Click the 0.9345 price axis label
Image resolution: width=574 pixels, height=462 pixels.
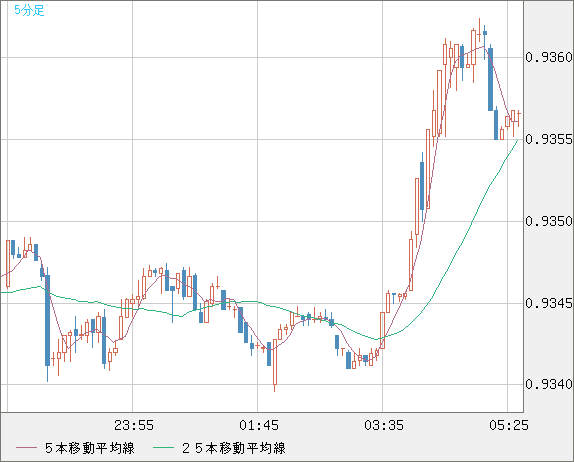549,303
